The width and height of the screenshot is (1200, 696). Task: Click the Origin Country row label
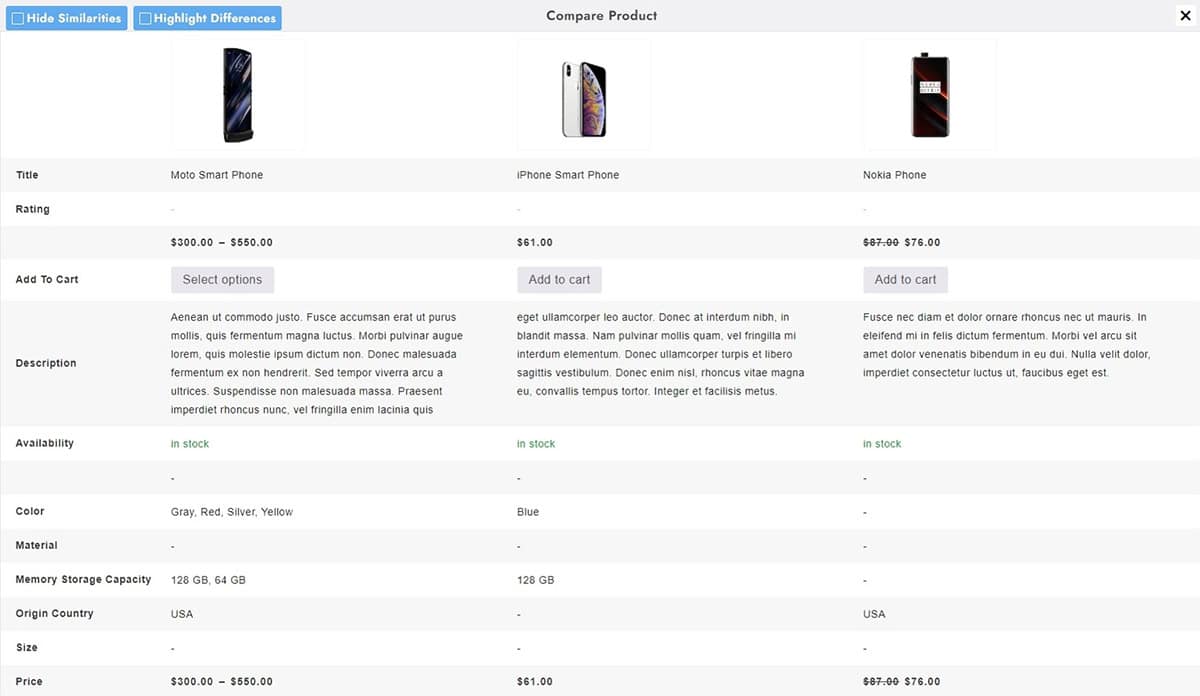[54, 614]
